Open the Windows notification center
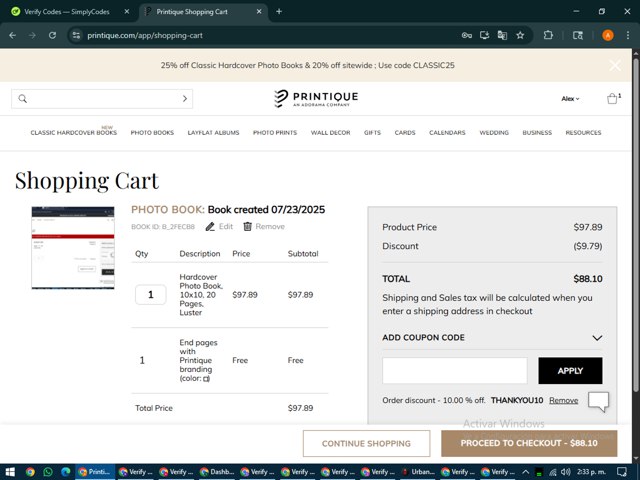The width and height of the screenshot is (640, 480). tap(622, 472)
